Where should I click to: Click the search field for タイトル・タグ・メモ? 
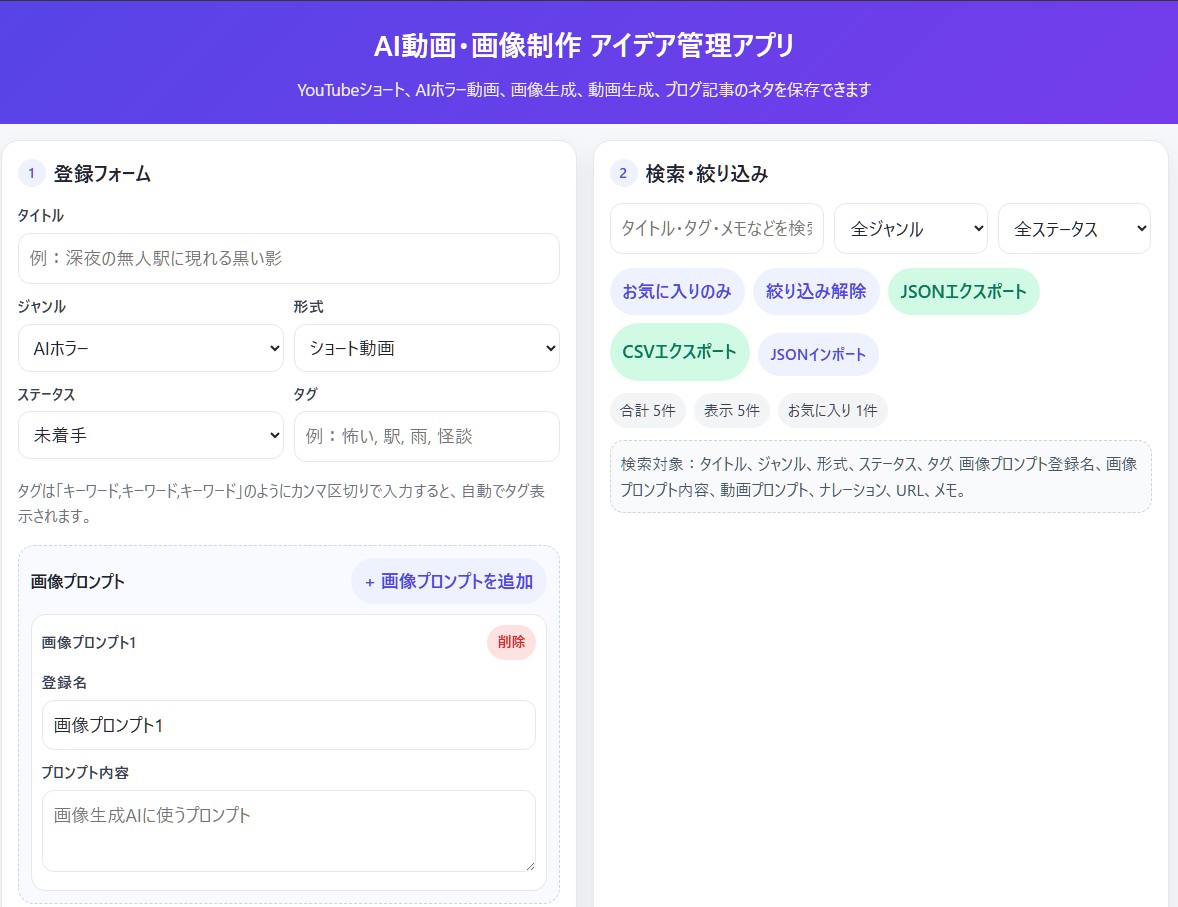pos(717,228)
